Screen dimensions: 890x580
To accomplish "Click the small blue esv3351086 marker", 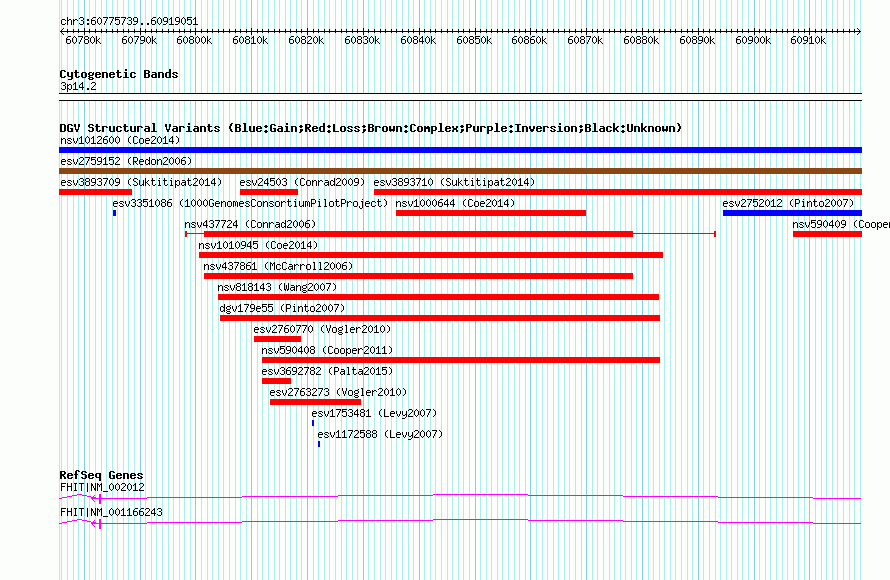I will (x=115, y=213).
